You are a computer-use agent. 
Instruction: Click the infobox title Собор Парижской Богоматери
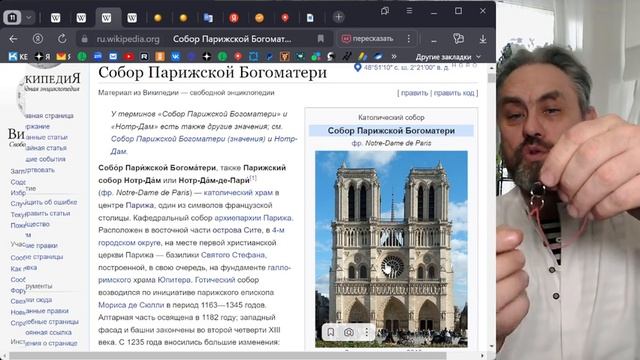tap(391, 131)
